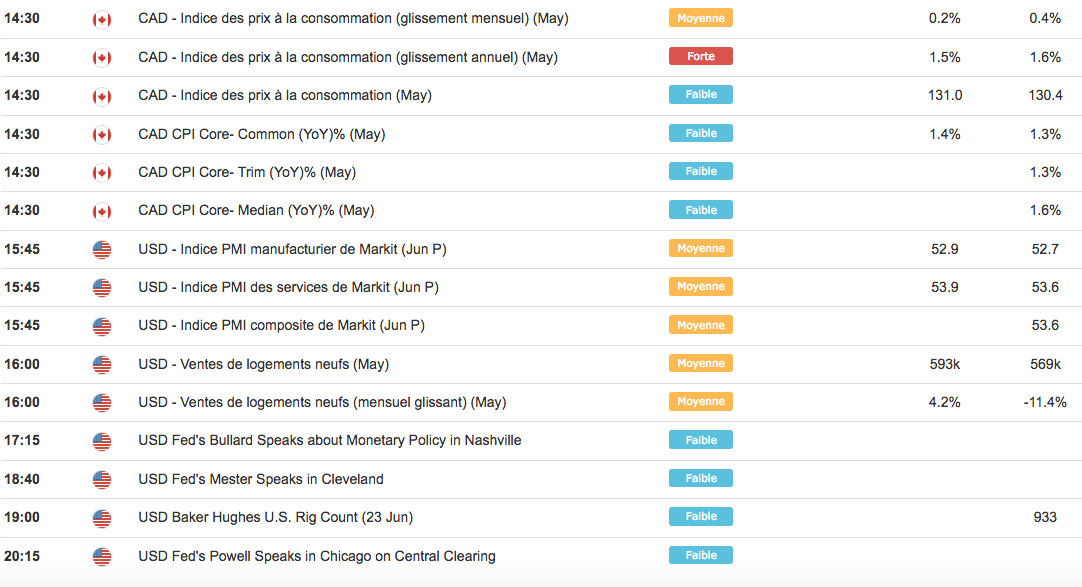This screenshot has height=587, width=1082.
Task: Click US flag beside PMI composite row
Action: point(101,326)
